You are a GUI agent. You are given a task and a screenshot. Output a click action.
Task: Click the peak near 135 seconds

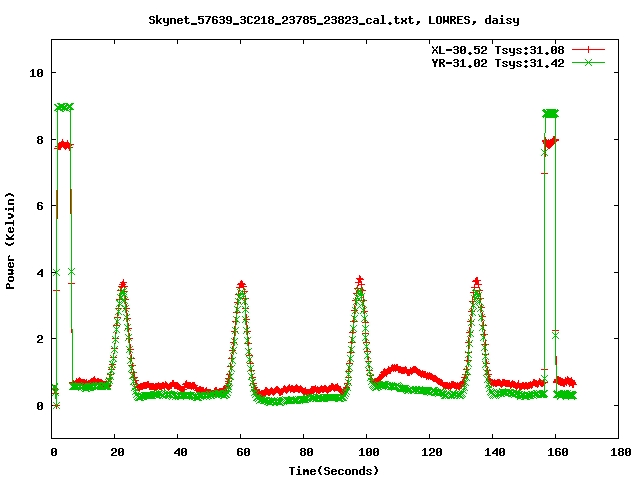tap(476, 282)
